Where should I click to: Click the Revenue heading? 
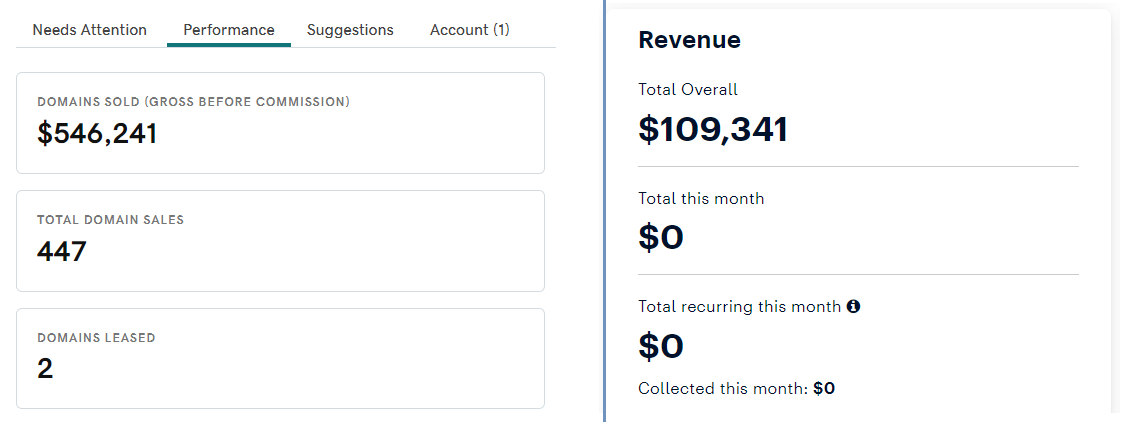689,40
